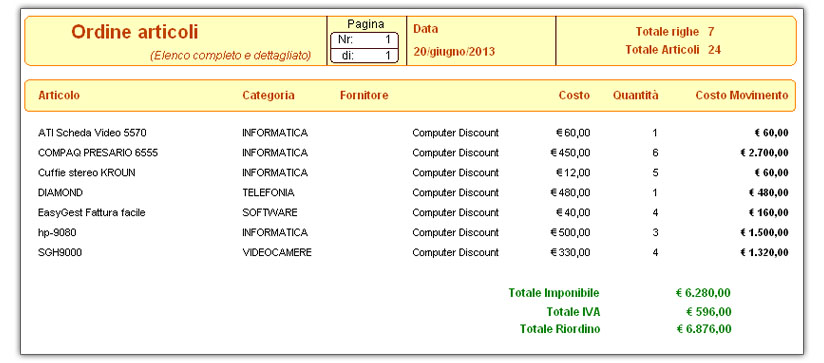824x363 pixels.
Task: Click the Fornitore column header
Action: point(364,95)
